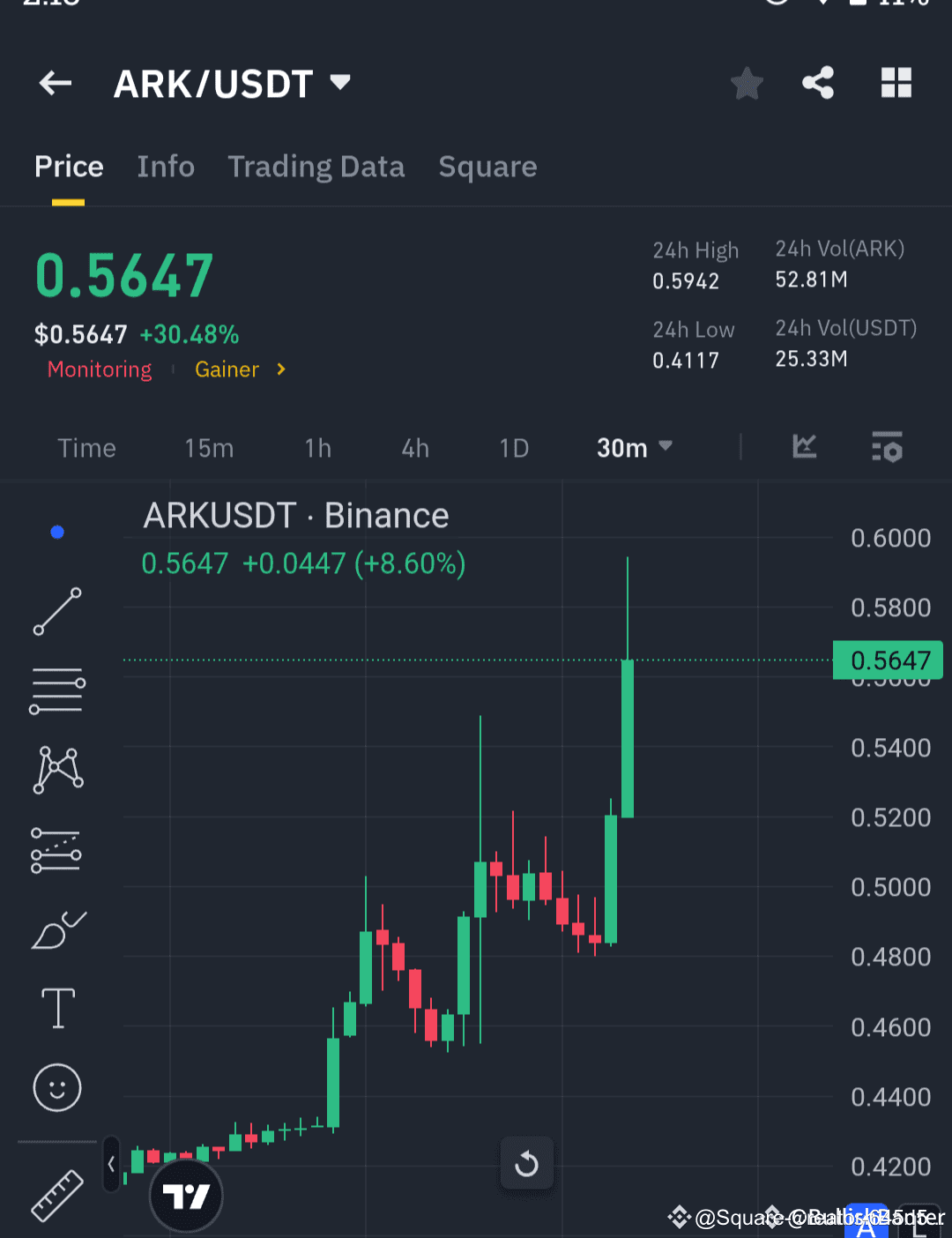Favorite ARK/USDT with the star
This screenshot has width=952, height=1238.
coord(747,83)
